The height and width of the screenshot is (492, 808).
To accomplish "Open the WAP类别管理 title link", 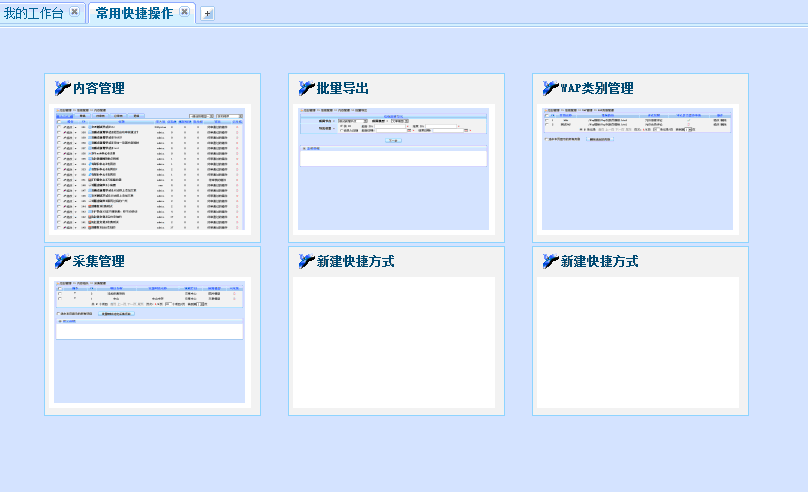I will [x=597, y=89].
